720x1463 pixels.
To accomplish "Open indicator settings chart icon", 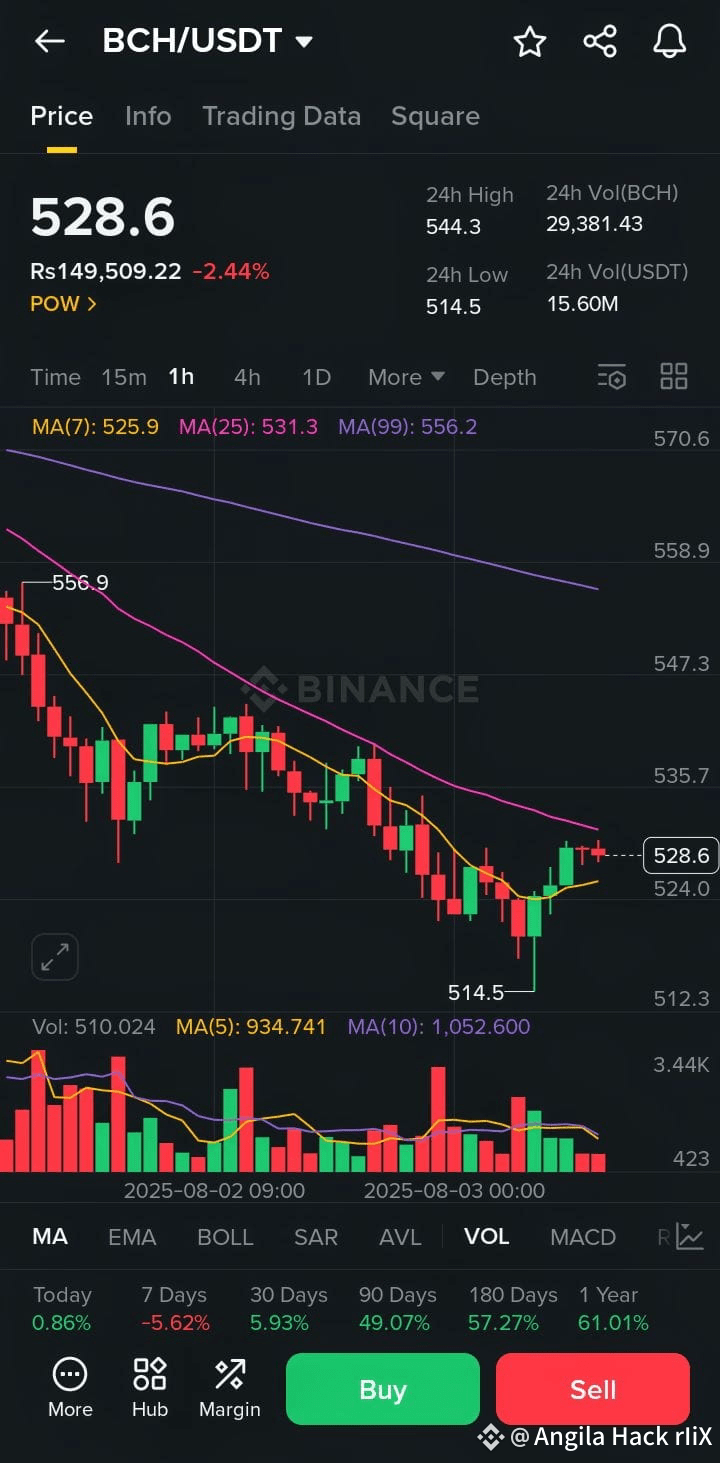I will point(690,1236).
